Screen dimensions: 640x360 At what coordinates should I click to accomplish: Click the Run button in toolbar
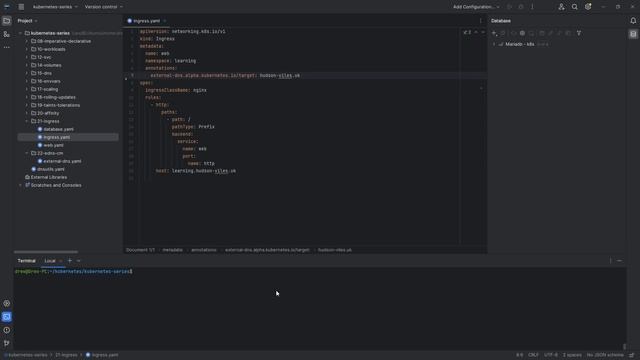509,7
